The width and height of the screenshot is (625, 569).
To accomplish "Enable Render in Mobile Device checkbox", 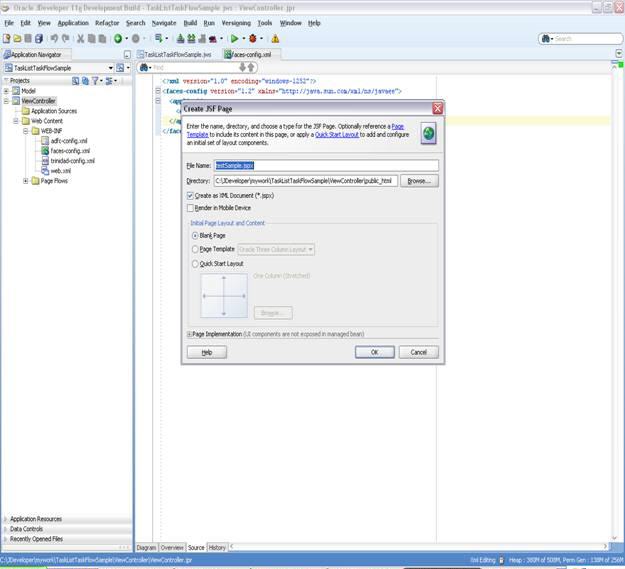I will point(190,208).
